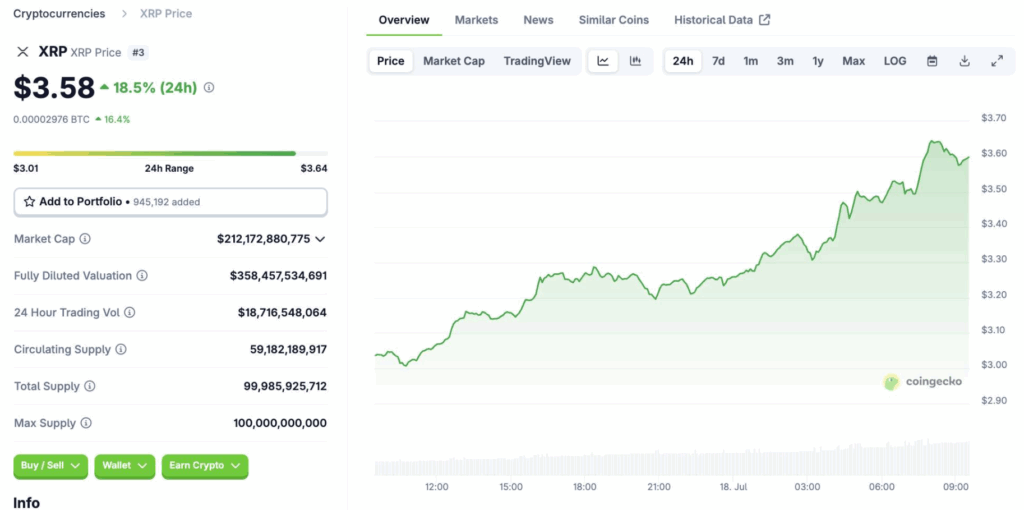Click the 12:00 x-axis label
1024x510 pixels.
pyautogui.click(x=436, y=487)
